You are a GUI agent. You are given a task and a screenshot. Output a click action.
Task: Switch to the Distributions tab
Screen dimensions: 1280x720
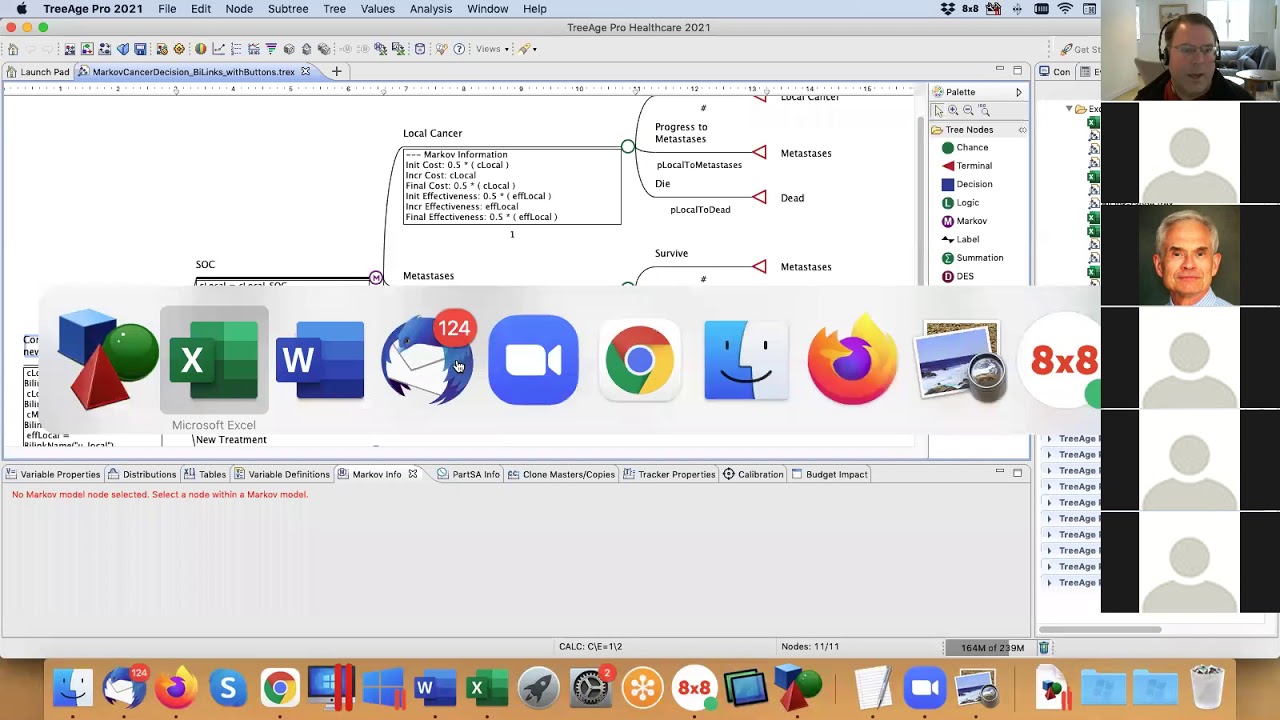142,474
